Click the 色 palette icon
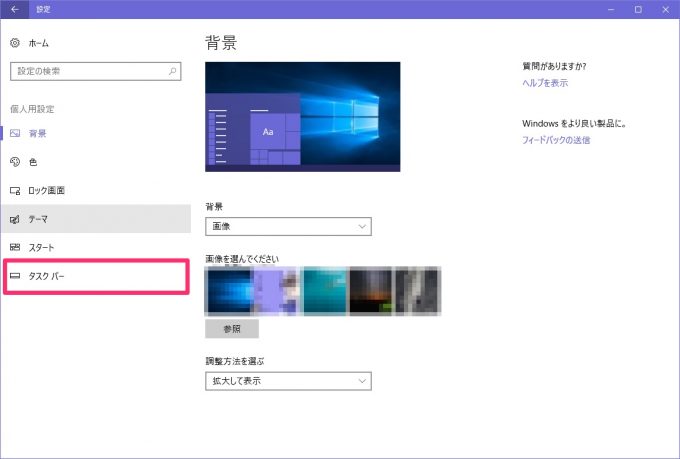The image size is (680, 459). (x=15, y=162)
